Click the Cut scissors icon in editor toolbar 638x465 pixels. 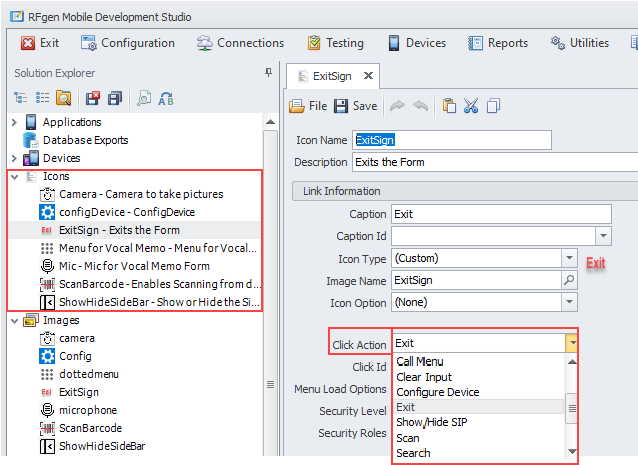pyautogui.click(x=471, y=106)
